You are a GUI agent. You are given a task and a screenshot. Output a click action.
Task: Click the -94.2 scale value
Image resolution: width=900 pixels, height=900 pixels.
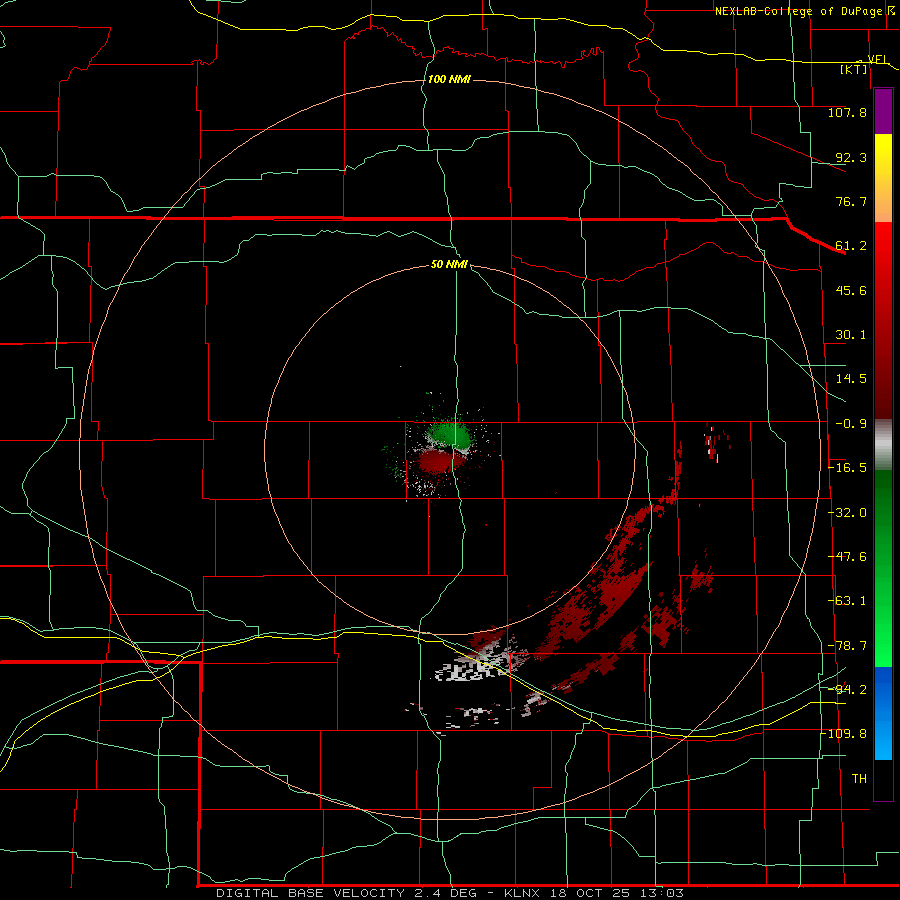pyautogui.click(x=848, y=689)
